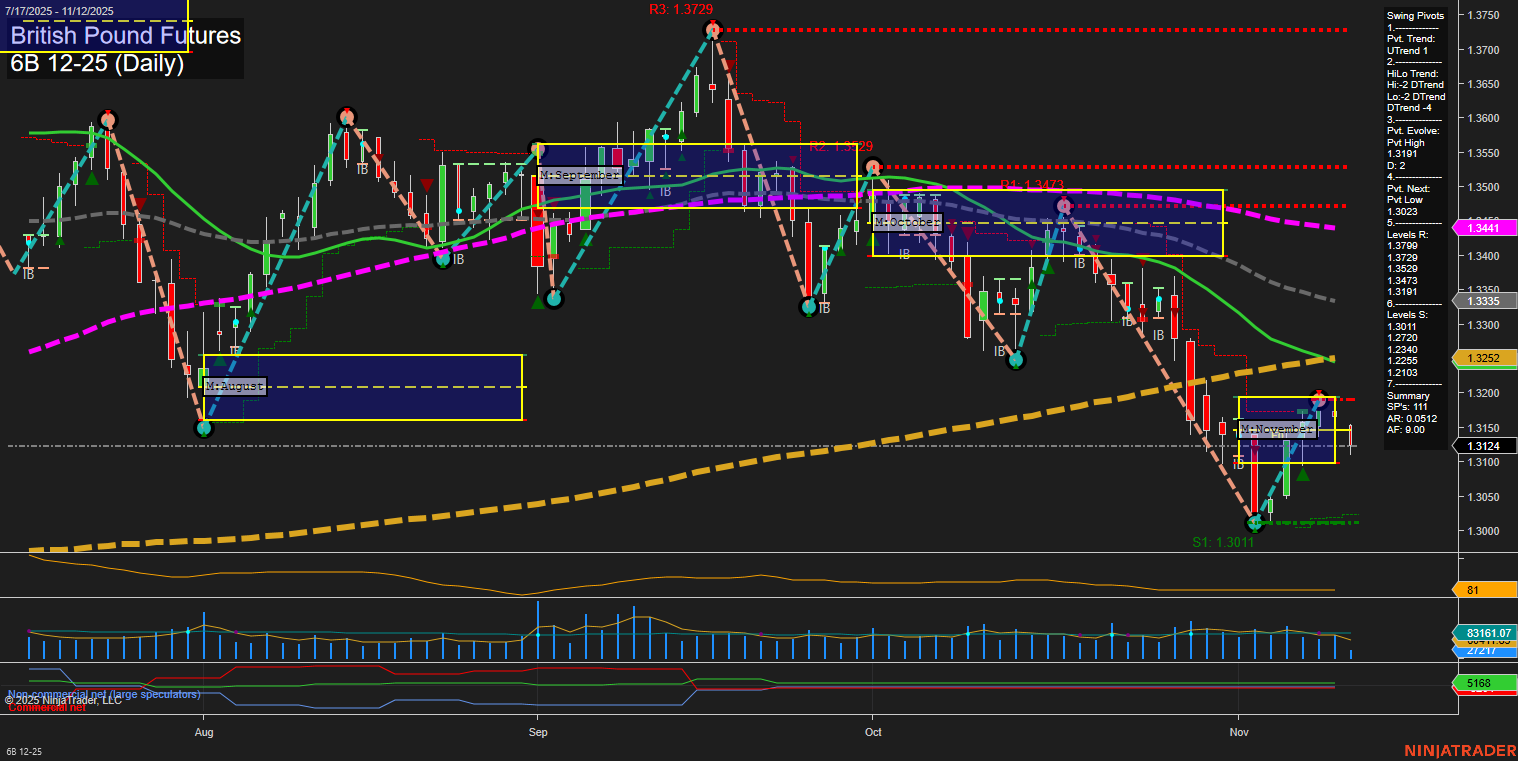The image size is (1518, 761).
Task: Click the DTrend -4 summary line
Action: [x=1409, y=108]
